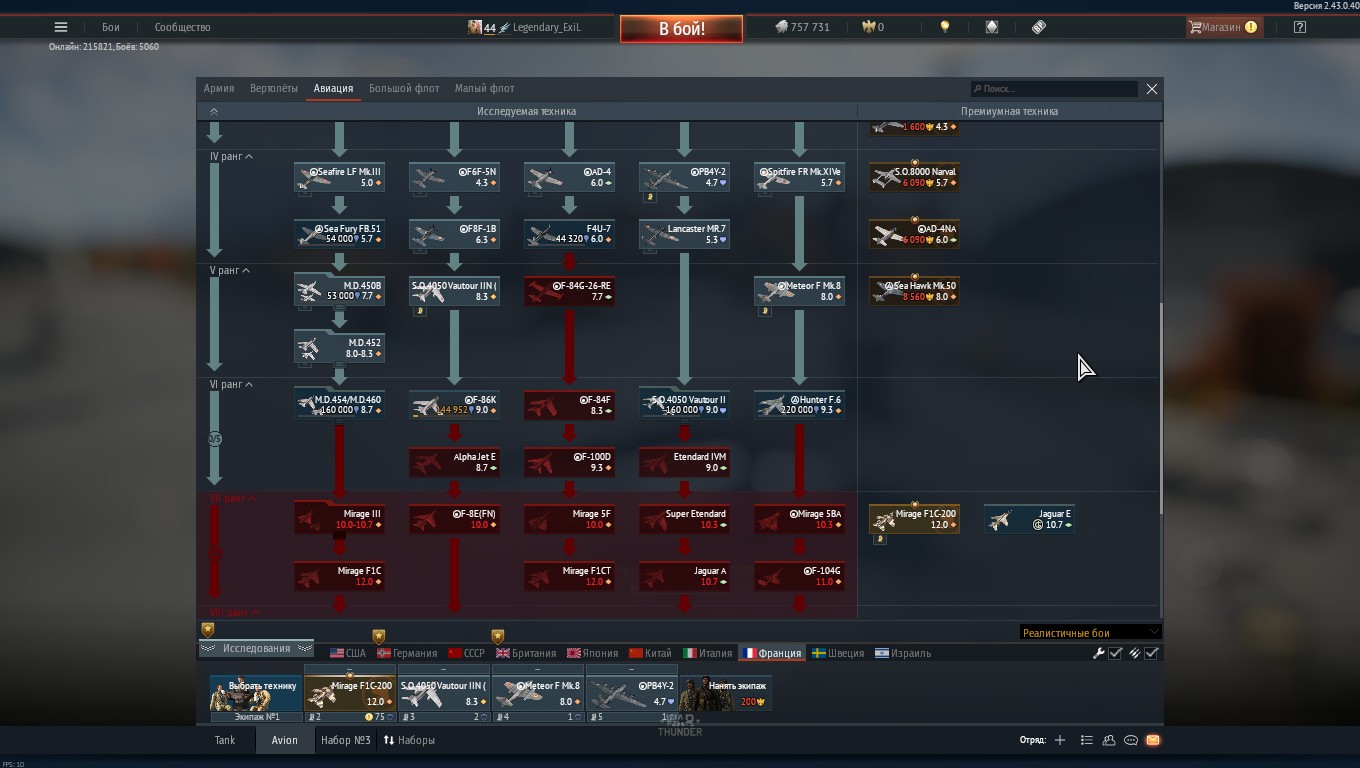
Task: Select premium Sea Hawk Mk.50 card
Action: [914, 291]
